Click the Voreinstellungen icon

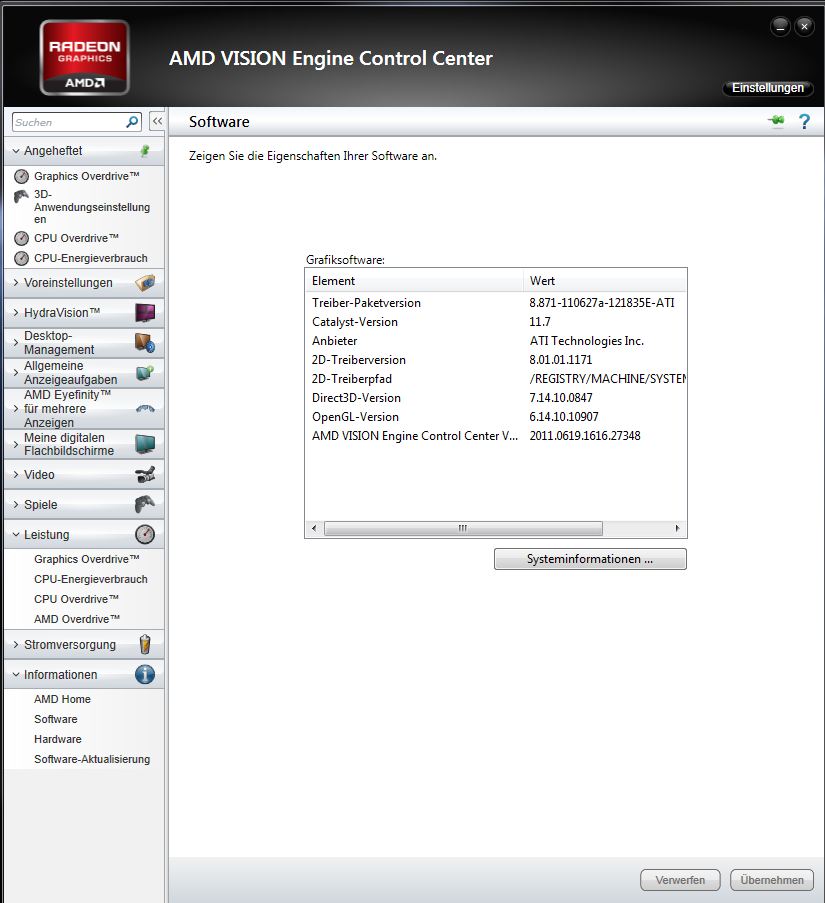click(145, 283)
